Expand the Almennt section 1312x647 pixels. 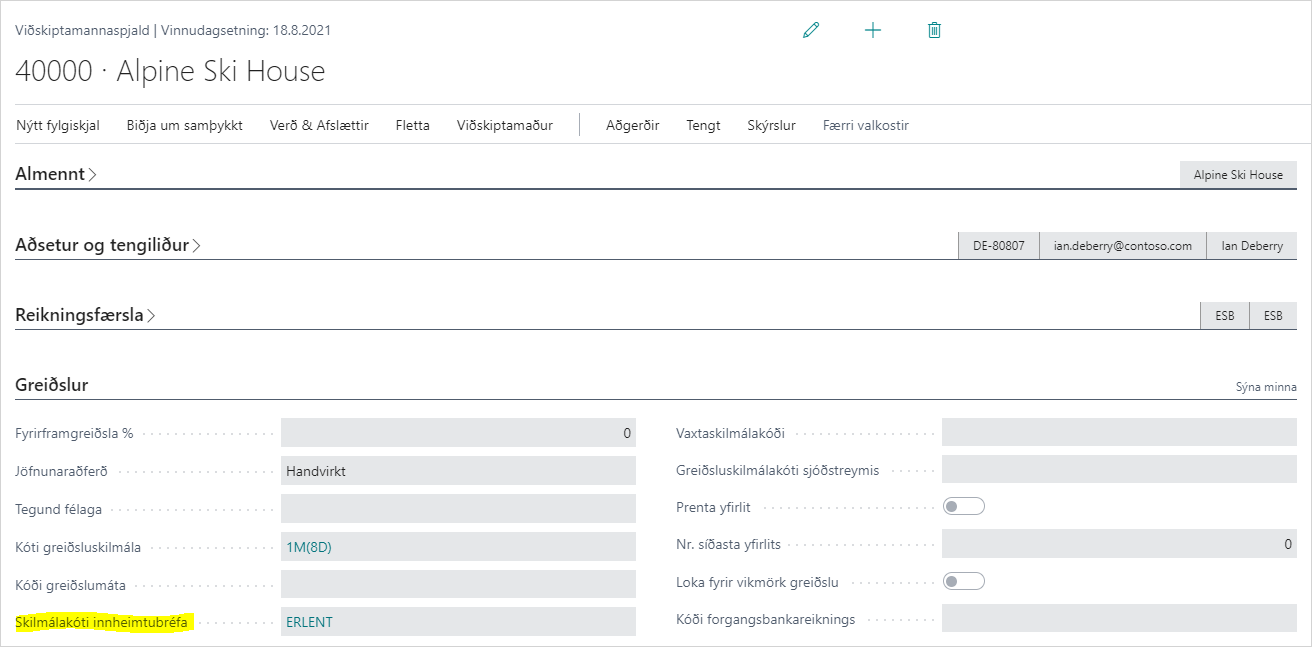56,174
